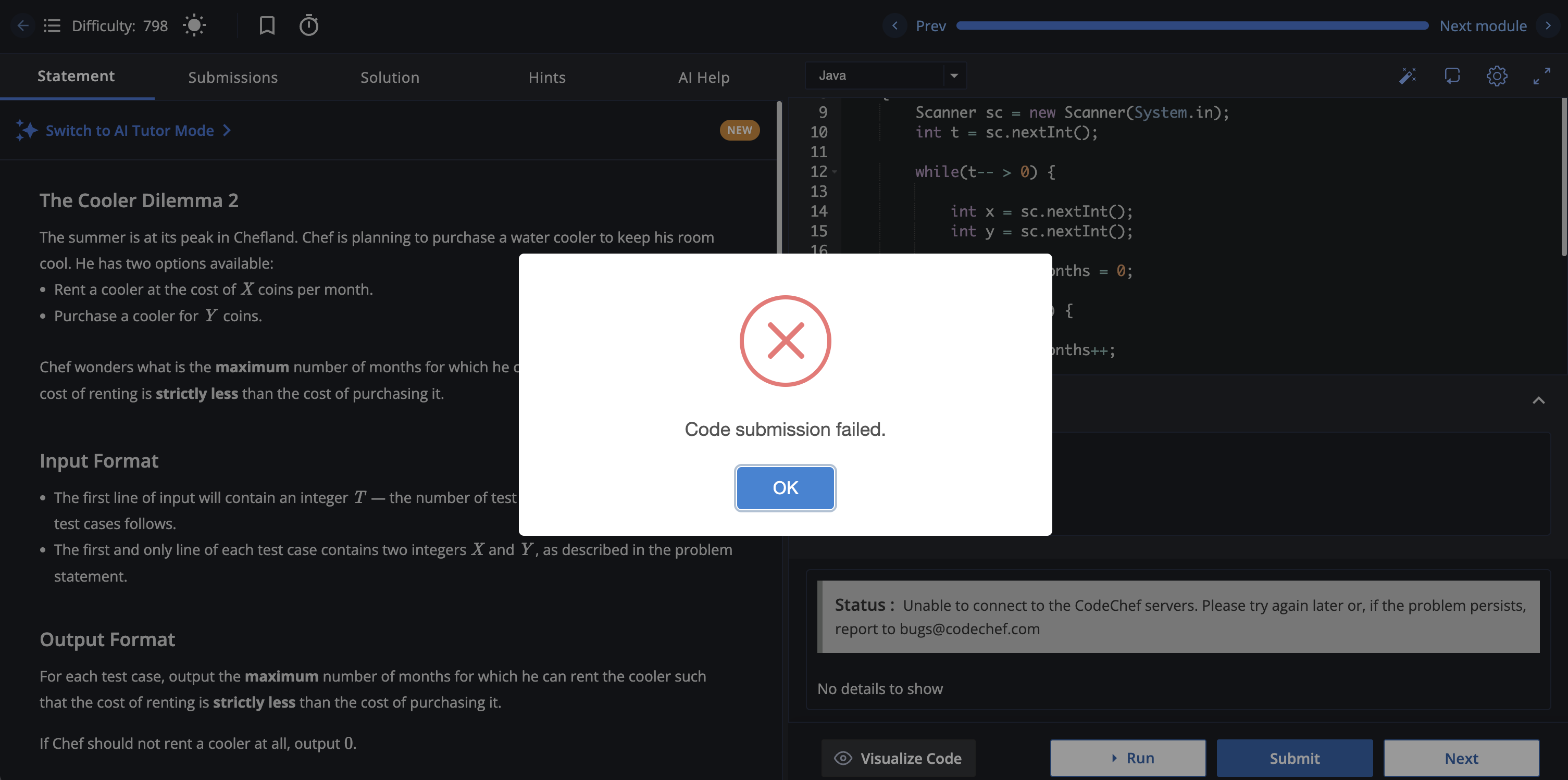1568x780 pixels.
Task: Click the Visualize Code eye button
Action: tap(898, 758)
